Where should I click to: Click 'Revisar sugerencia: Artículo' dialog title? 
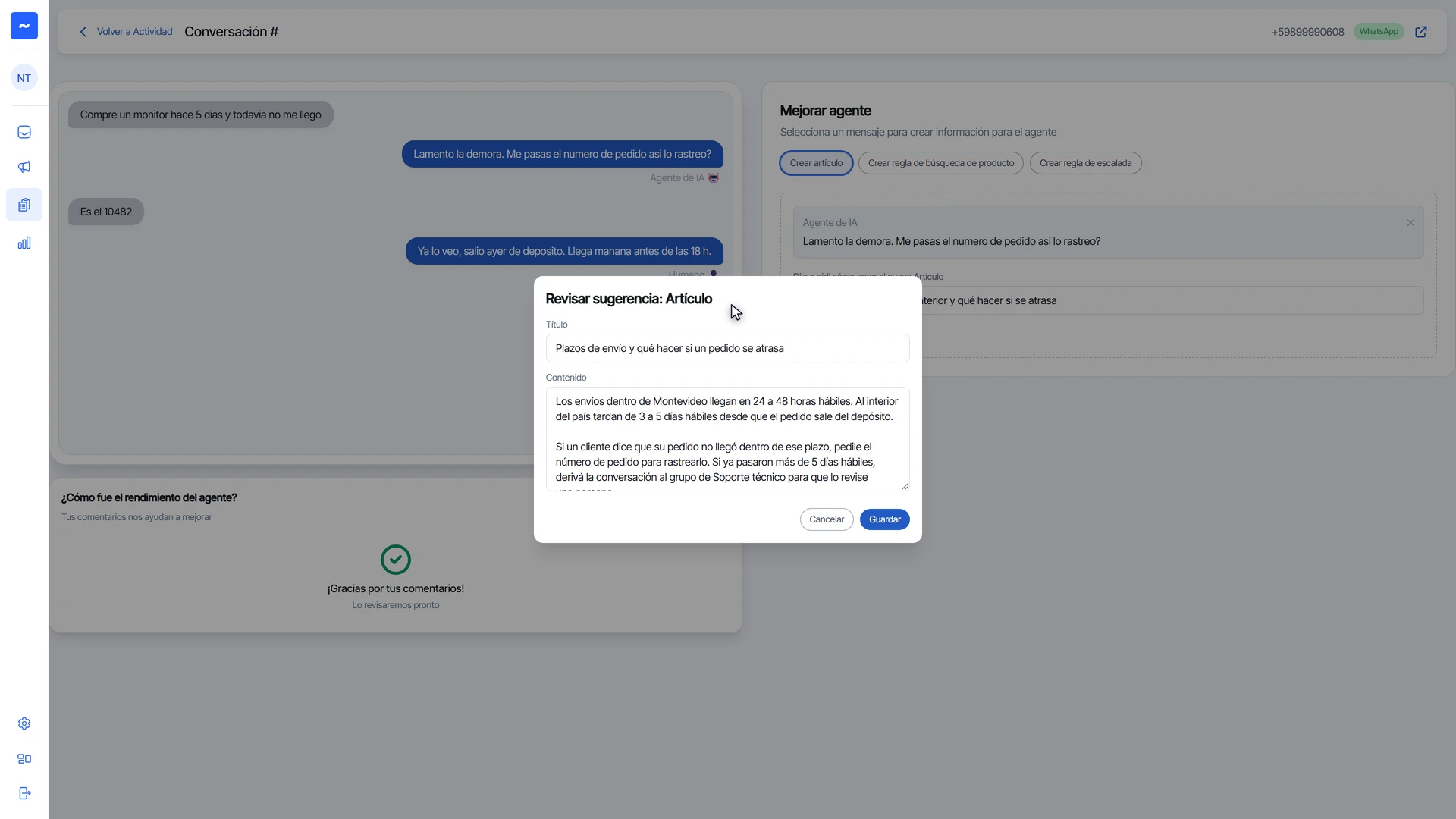[629, 299]
